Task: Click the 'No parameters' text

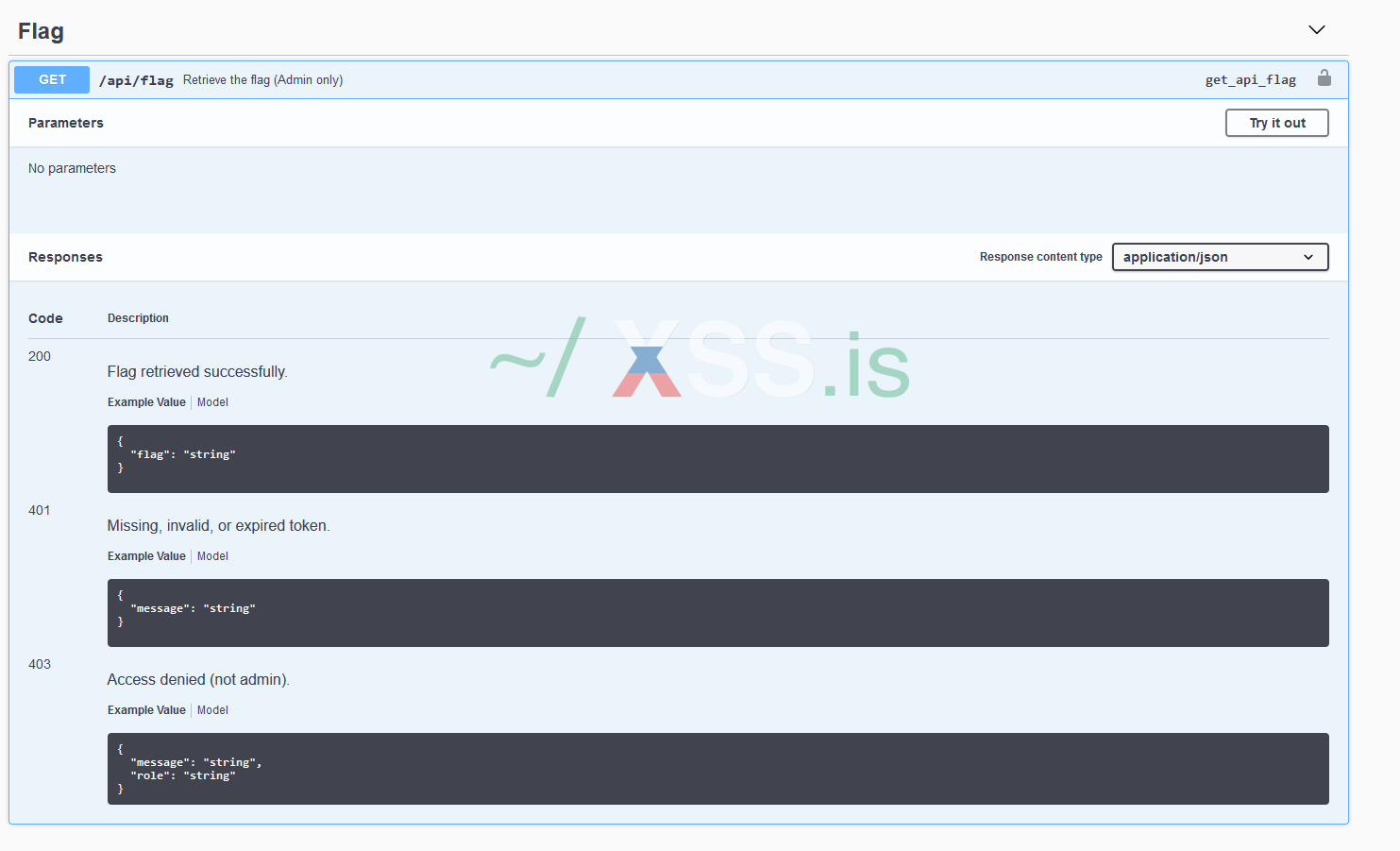Action: [x=72, y=168]
